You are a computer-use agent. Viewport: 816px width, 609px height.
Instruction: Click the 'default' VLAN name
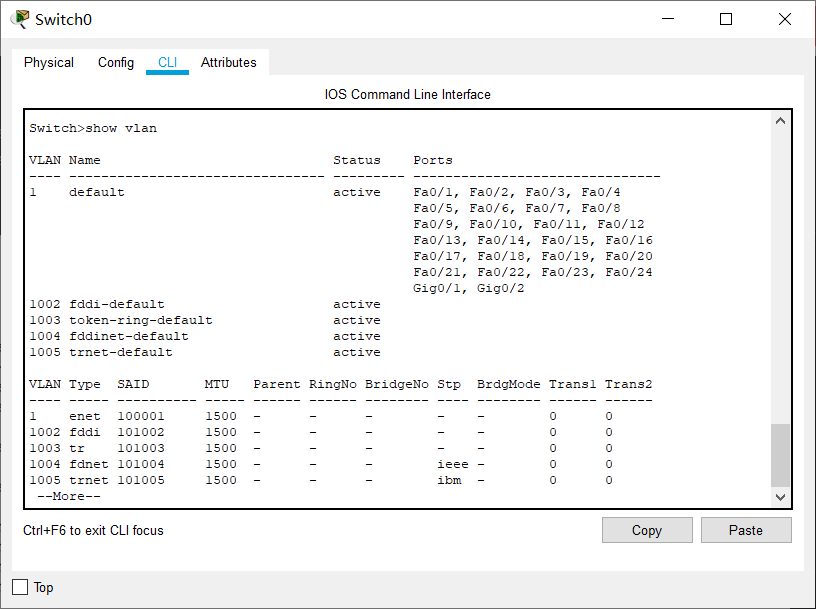click(97, 192)
